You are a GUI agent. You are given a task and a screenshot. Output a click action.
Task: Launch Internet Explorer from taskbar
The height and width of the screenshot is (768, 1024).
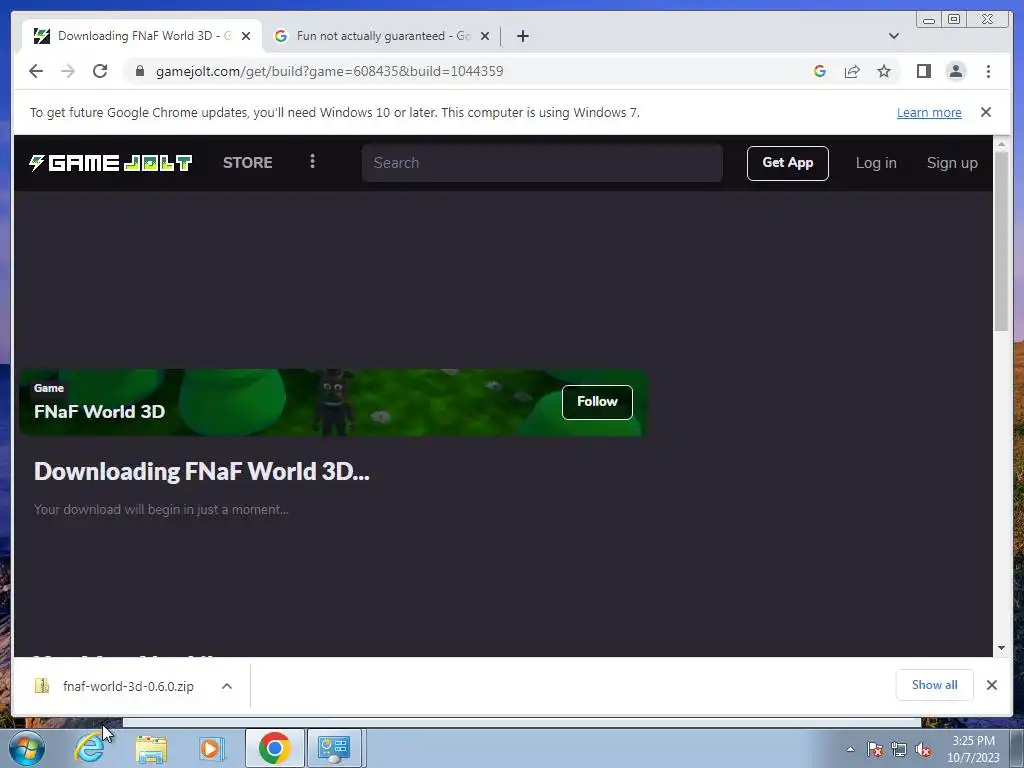pos(89,748)
